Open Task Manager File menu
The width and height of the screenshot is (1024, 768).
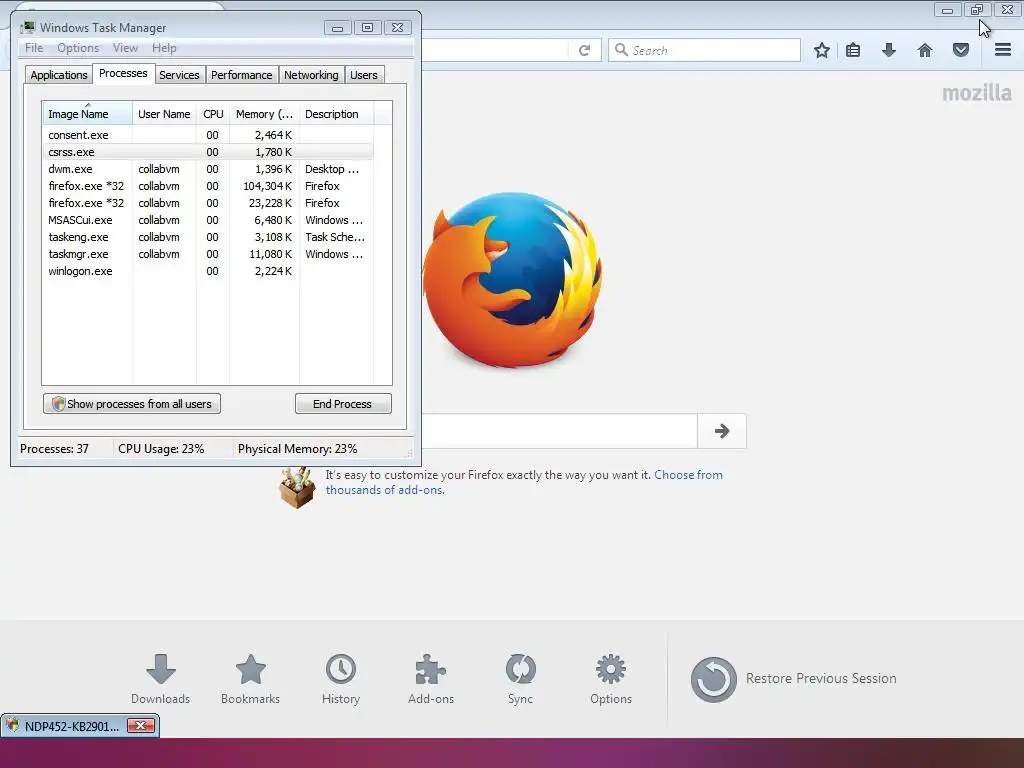[x=34, y=48]
